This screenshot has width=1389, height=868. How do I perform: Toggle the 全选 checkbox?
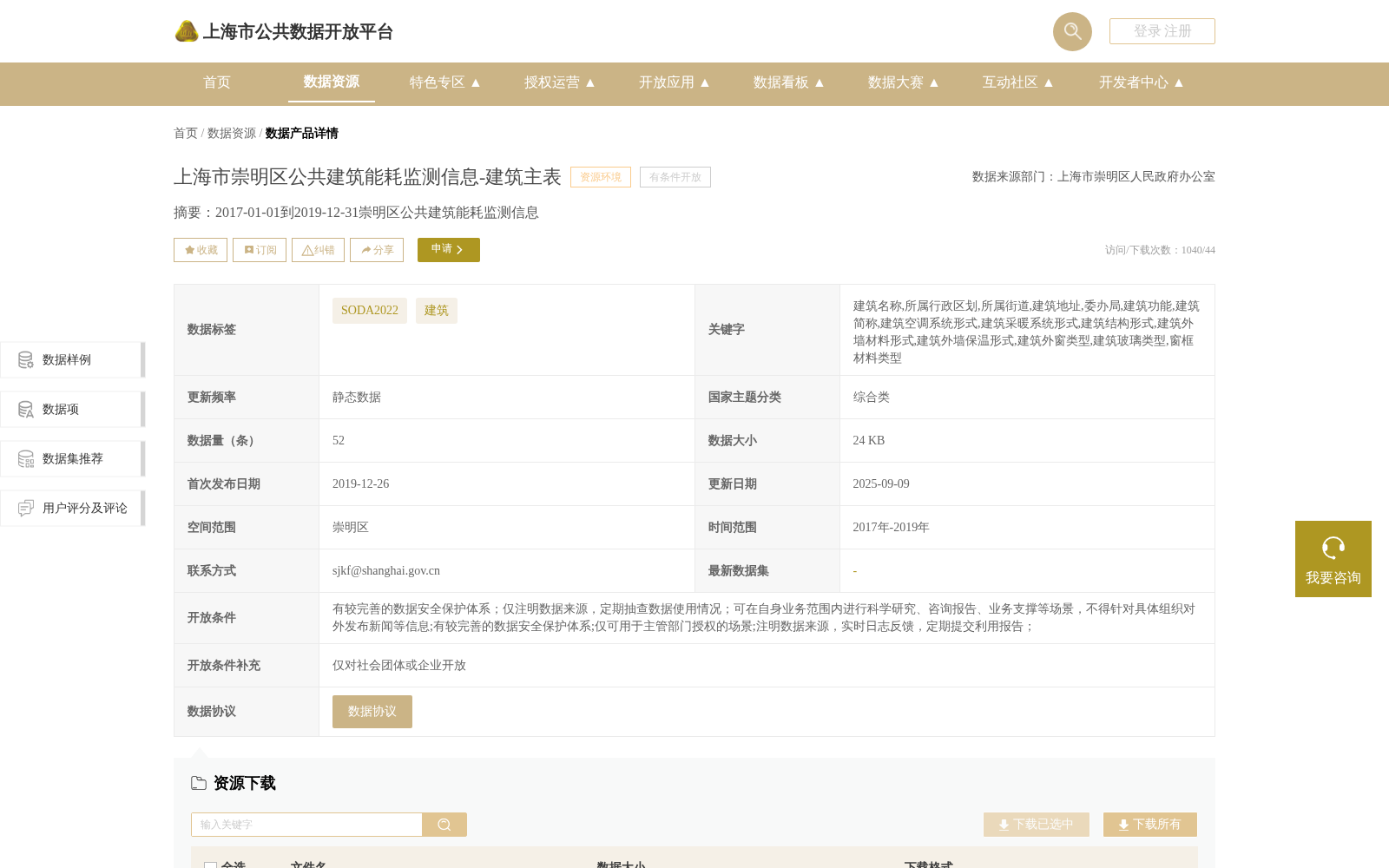(x=210, y=866)
